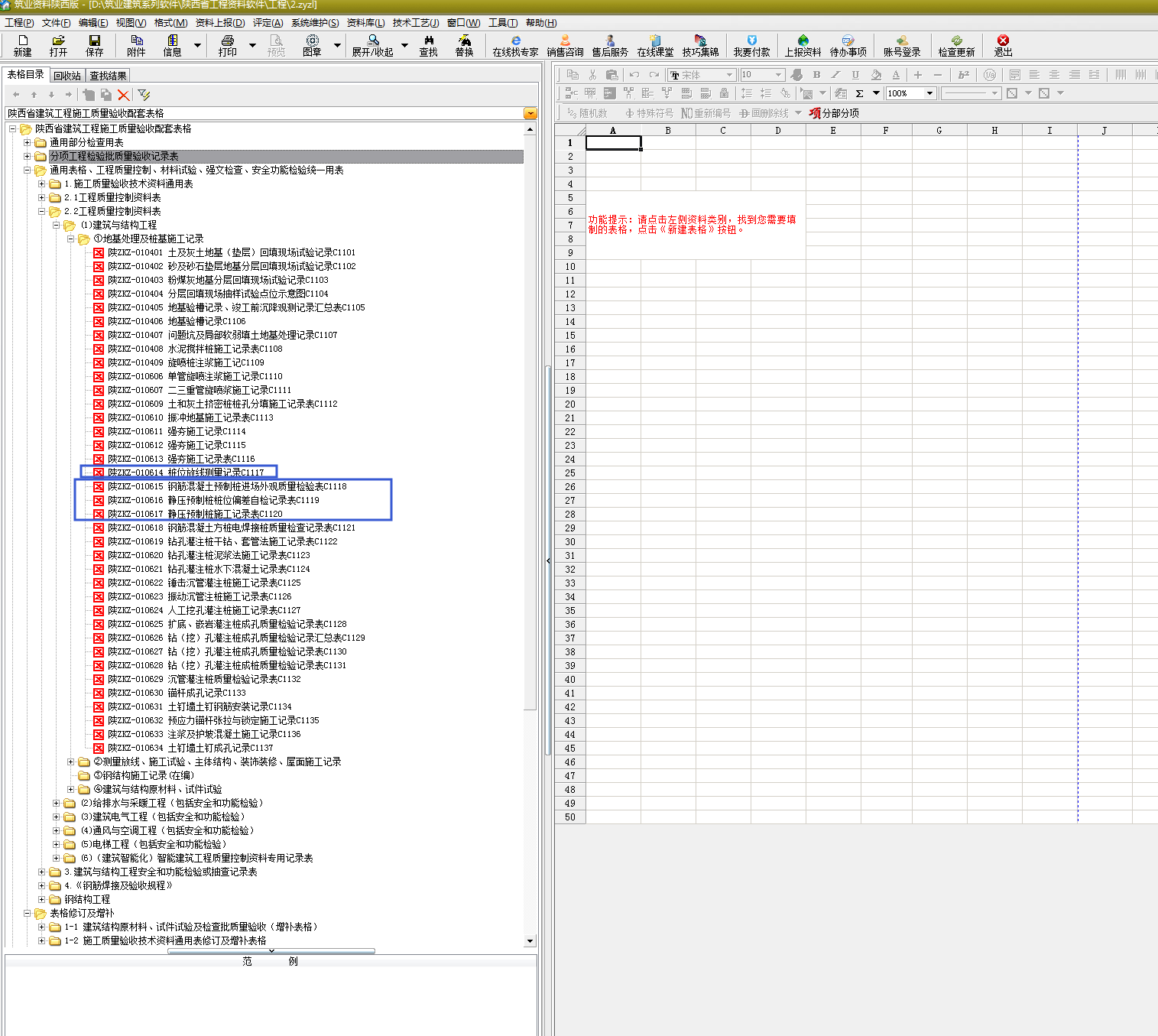Screen dimensions: 1158x1036
Task: Click 上报资料 upload data icon
Action: (803, 46)
